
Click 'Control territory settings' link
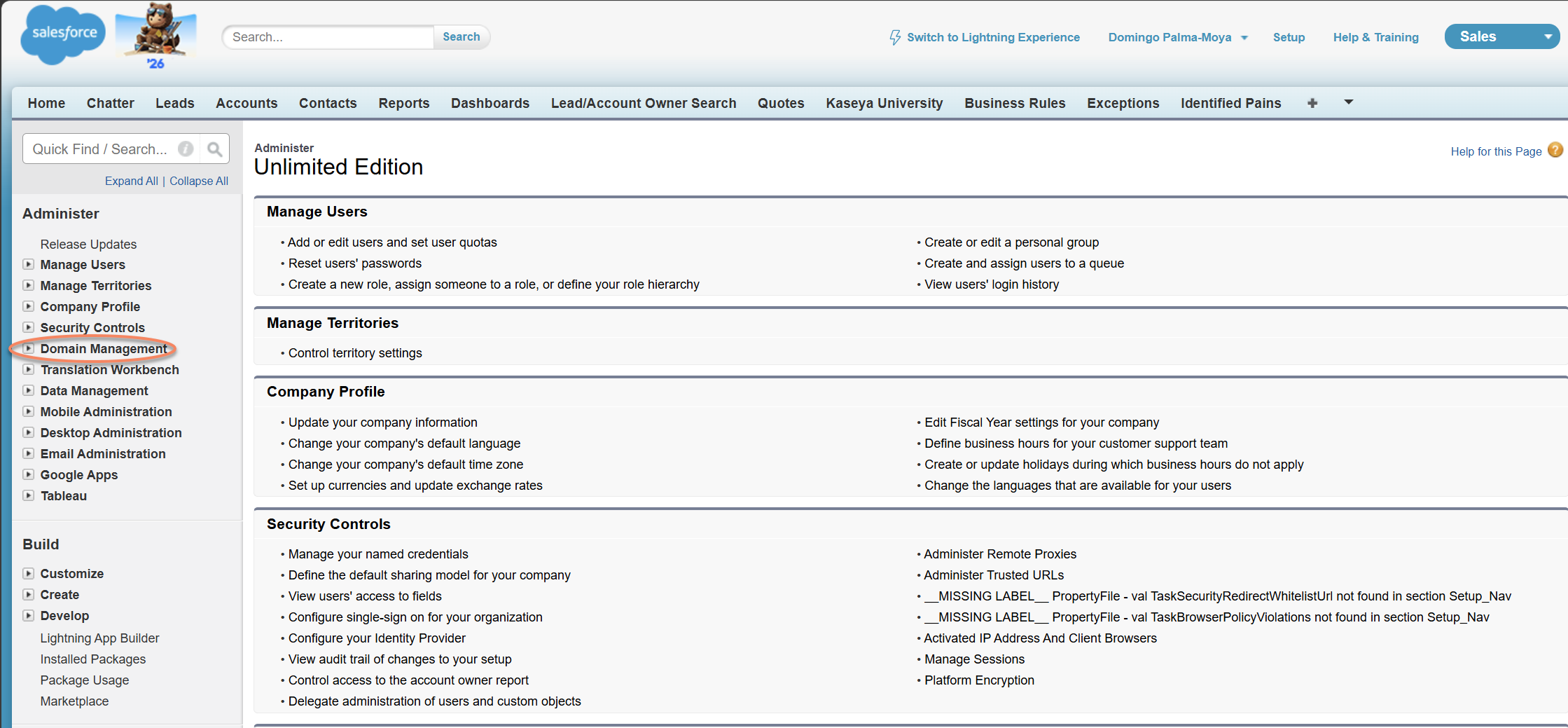(x=355, y=352)
